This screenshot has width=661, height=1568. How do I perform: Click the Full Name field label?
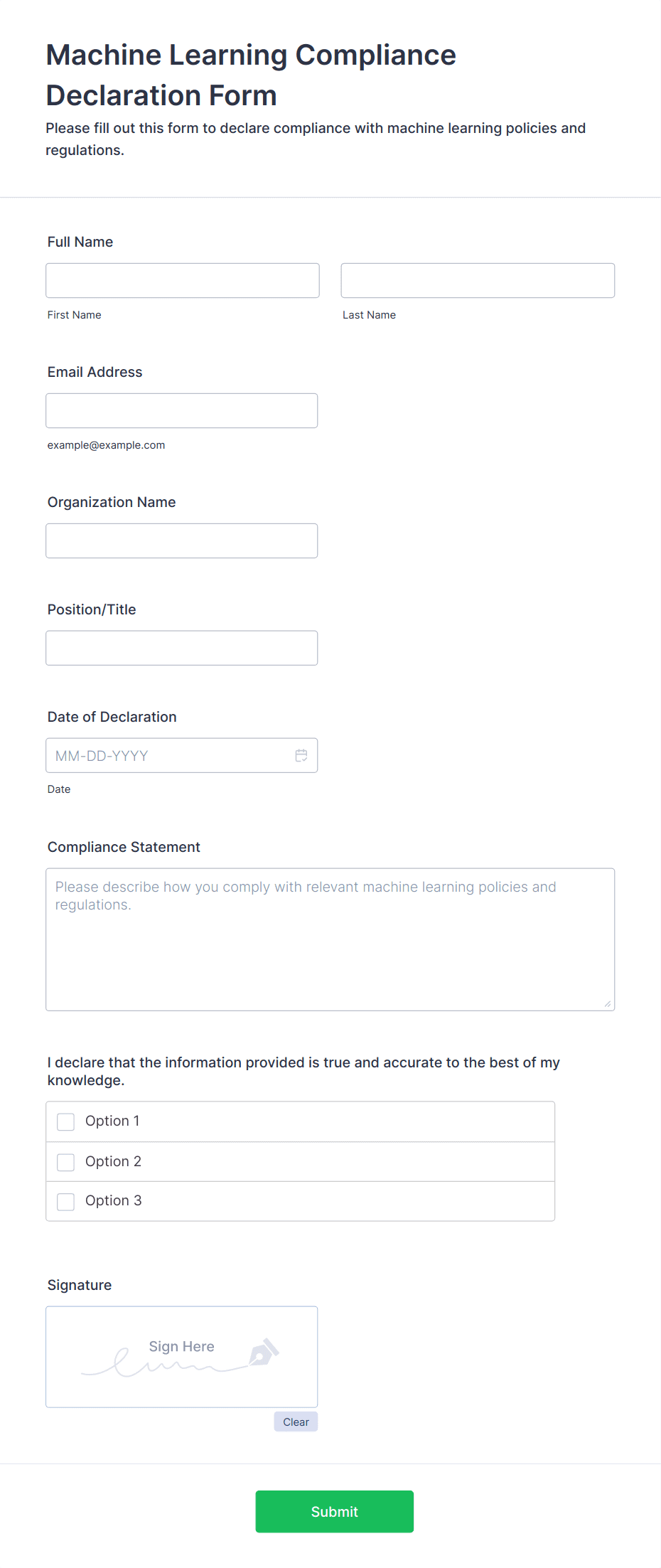(80, 242)
